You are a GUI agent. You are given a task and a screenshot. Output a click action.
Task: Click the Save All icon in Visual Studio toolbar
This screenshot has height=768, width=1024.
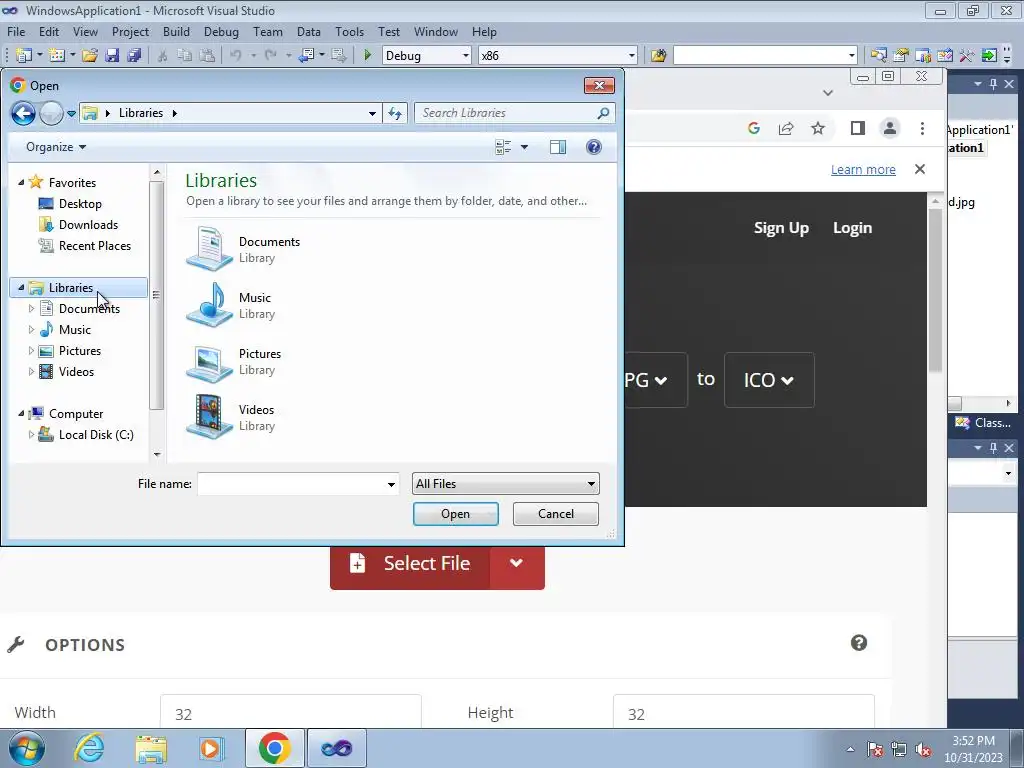[134, 56]
